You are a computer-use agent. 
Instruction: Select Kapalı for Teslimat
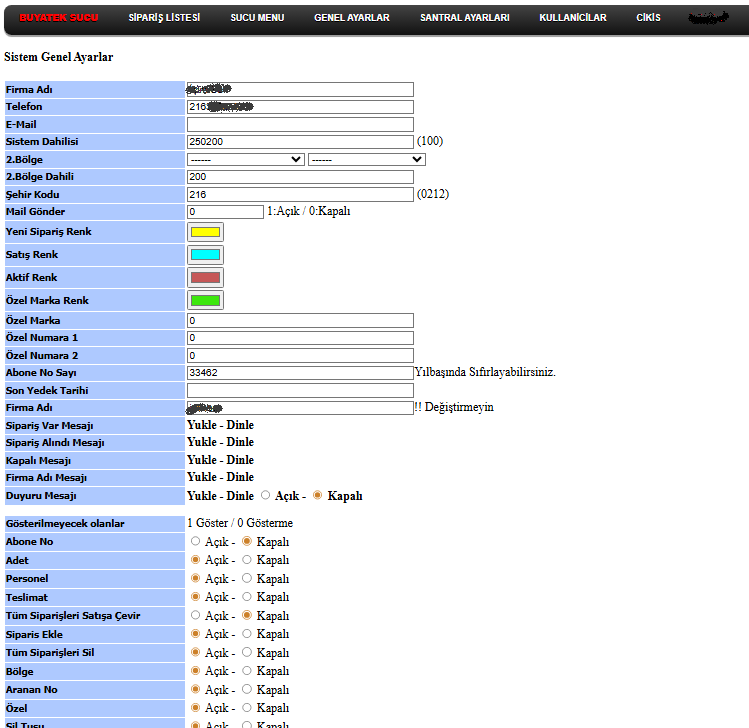[x=247, y=597]
